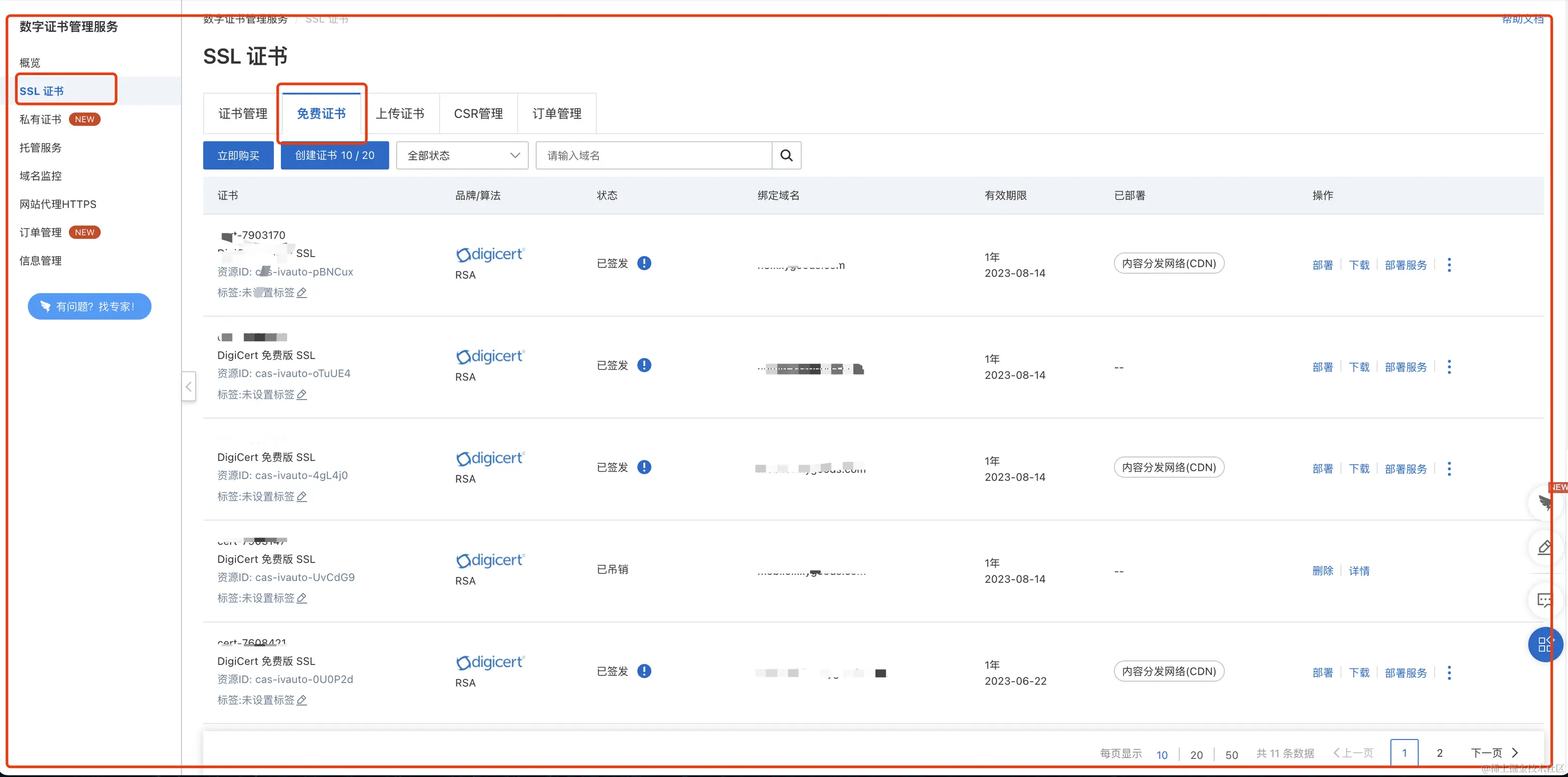This screenshot has height=777, width=1568.
Task: Collapse the left sidebar panel
Action: click(x=189, y=386)
